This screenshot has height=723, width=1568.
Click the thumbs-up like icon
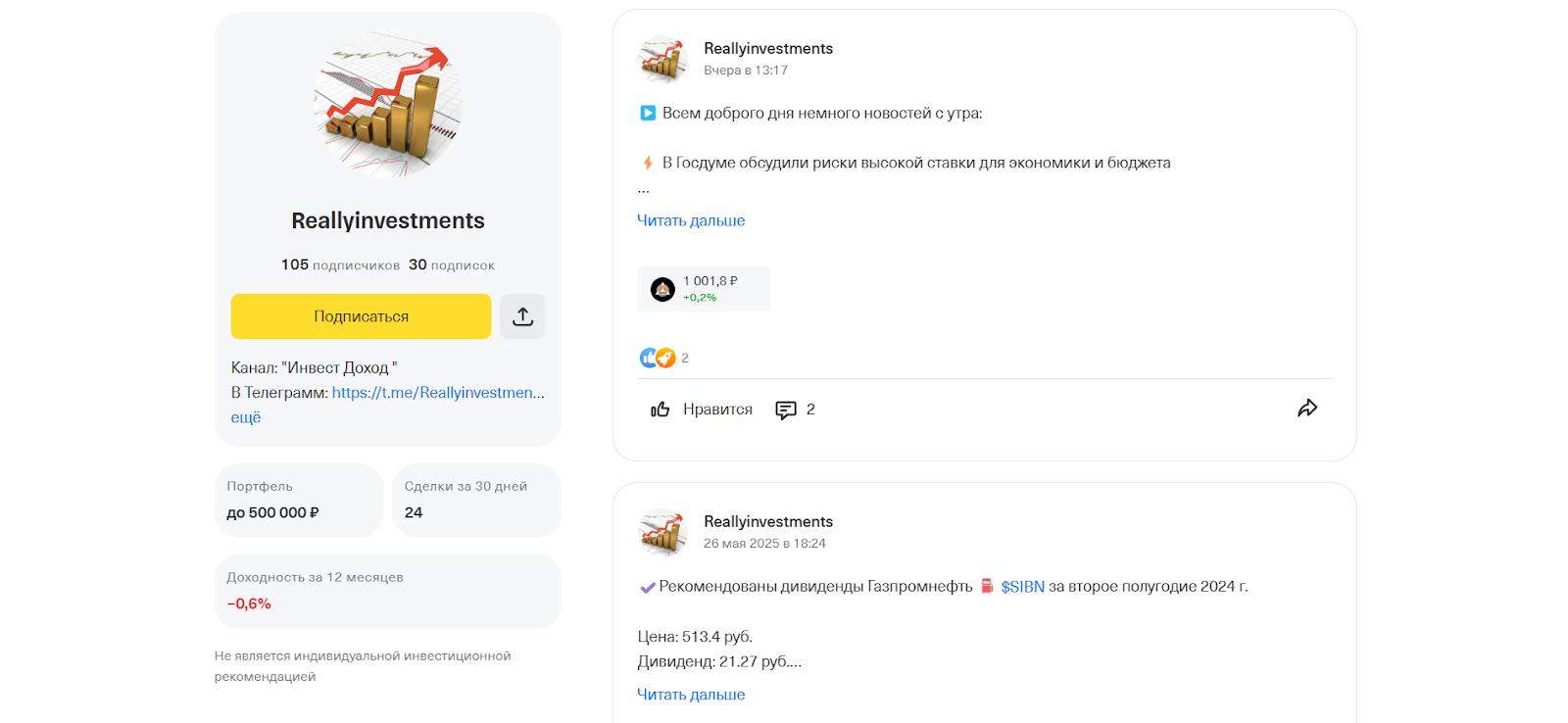(661, 410)
